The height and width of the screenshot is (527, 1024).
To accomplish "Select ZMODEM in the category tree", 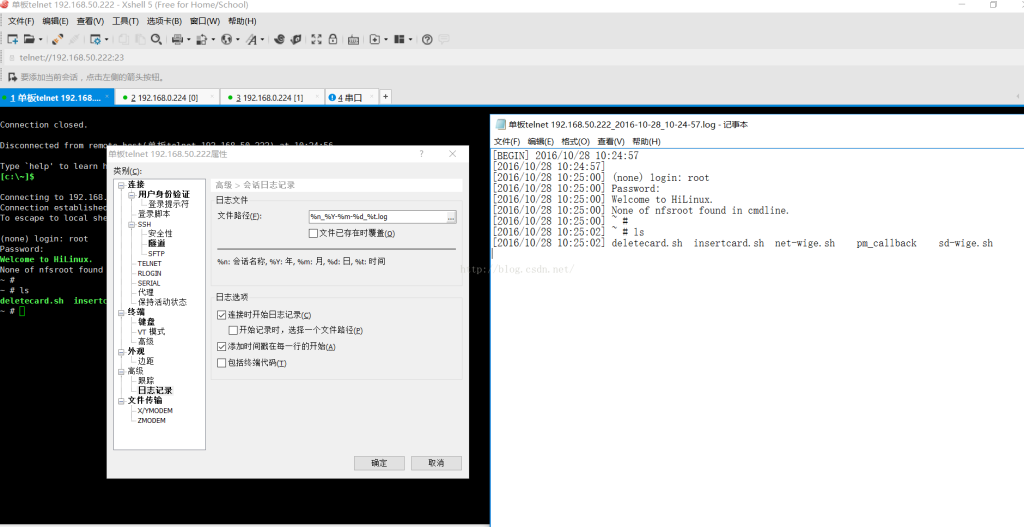I will [152, 421].
